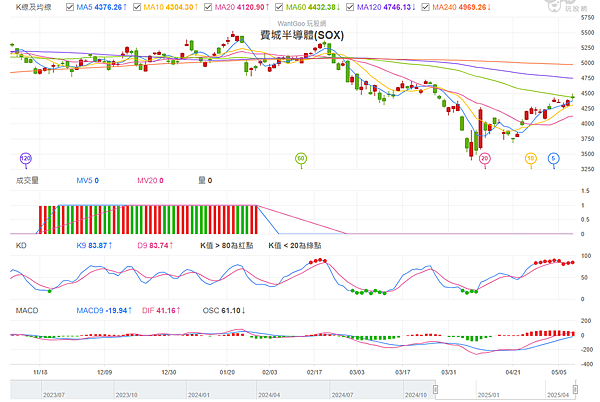This screenshot has width=600, height=402.
Task: Click the purple 120 marker pin
Action: click(x=26, y=159)
